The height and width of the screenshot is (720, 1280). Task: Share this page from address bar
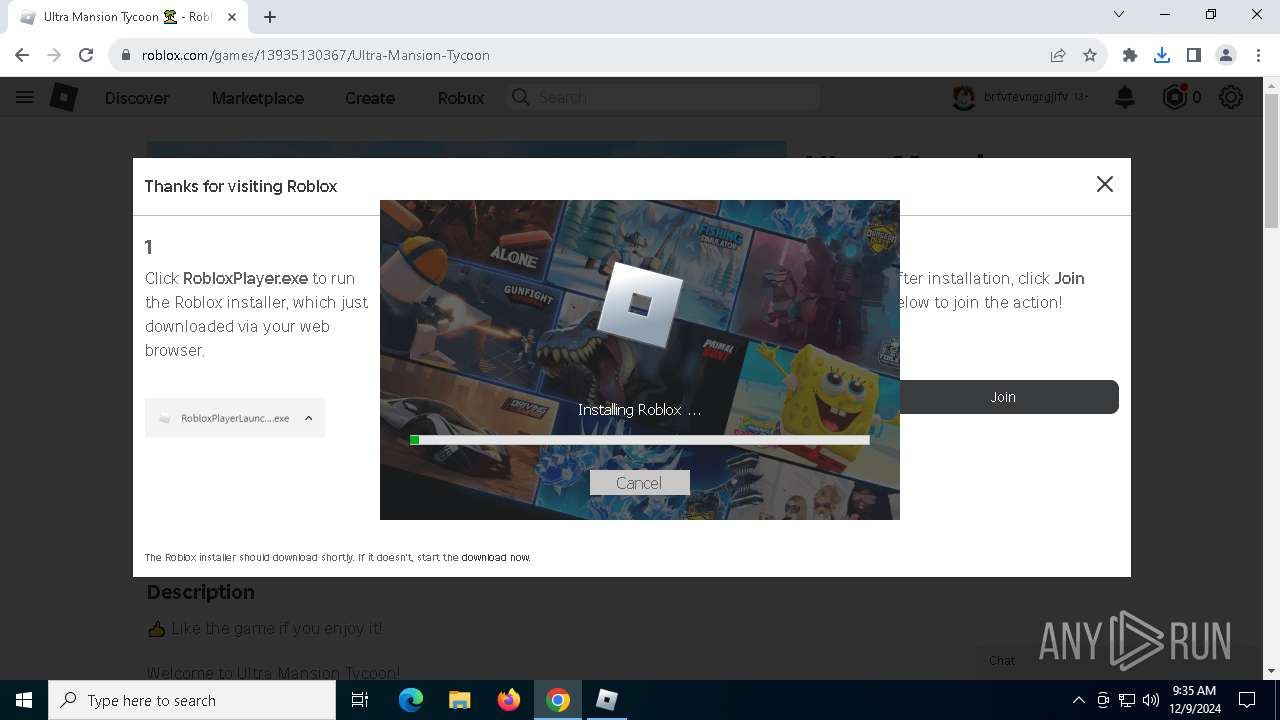(1058, 55)
